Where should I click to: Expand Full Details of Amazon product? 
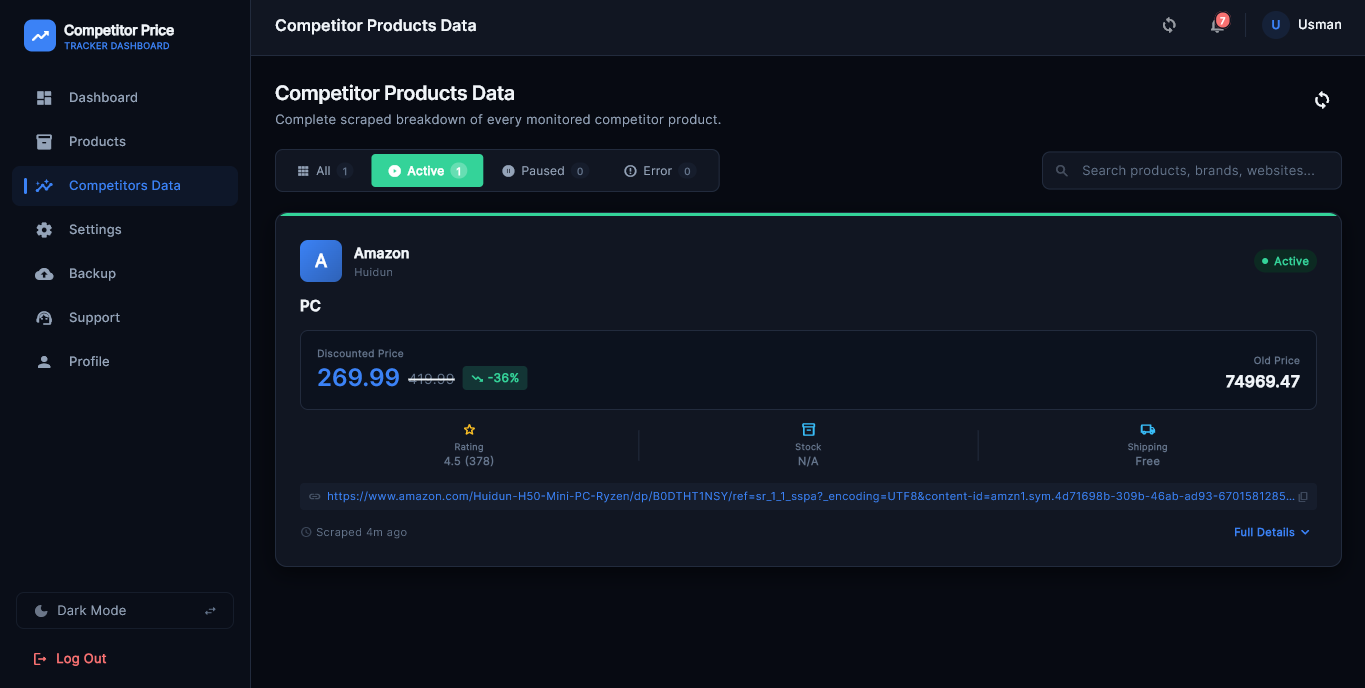pyautogui.click(x=1271, y=532)
